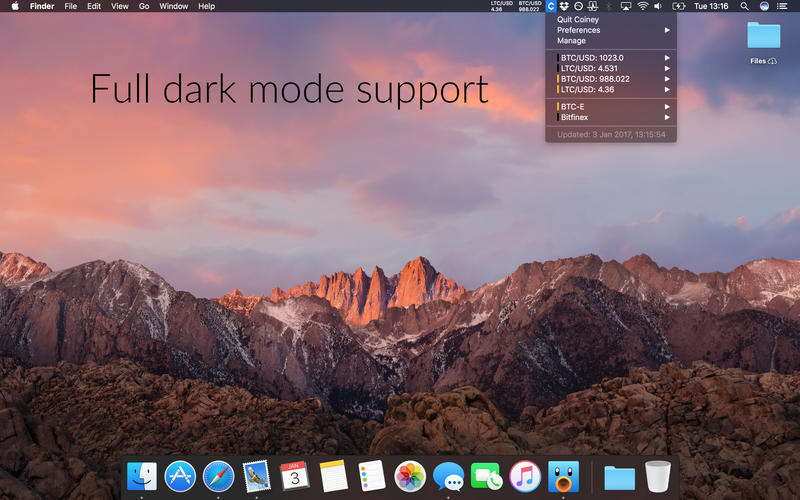
Task: Open Mail from the Dock
Action: coord(257,476)
